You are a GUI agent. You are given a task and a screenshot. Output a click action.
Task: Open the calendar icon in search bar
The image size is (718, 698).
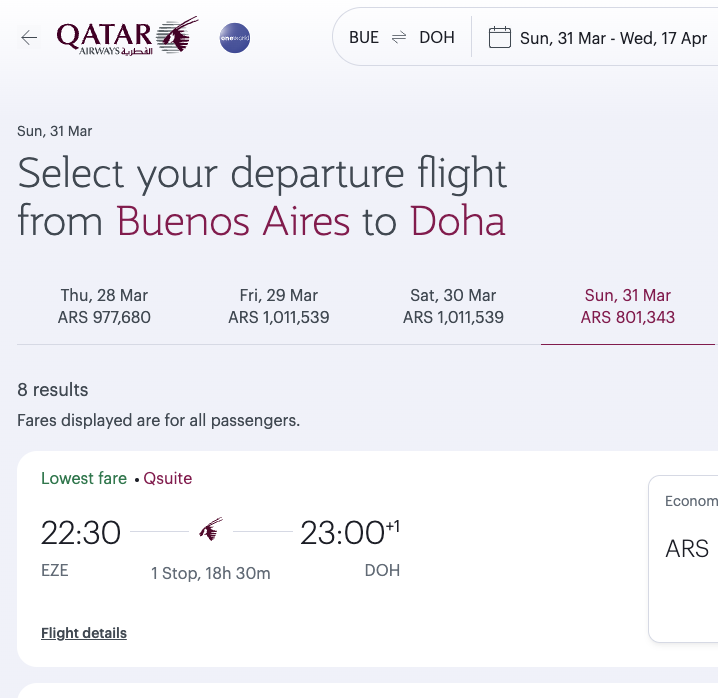(500, 37)
